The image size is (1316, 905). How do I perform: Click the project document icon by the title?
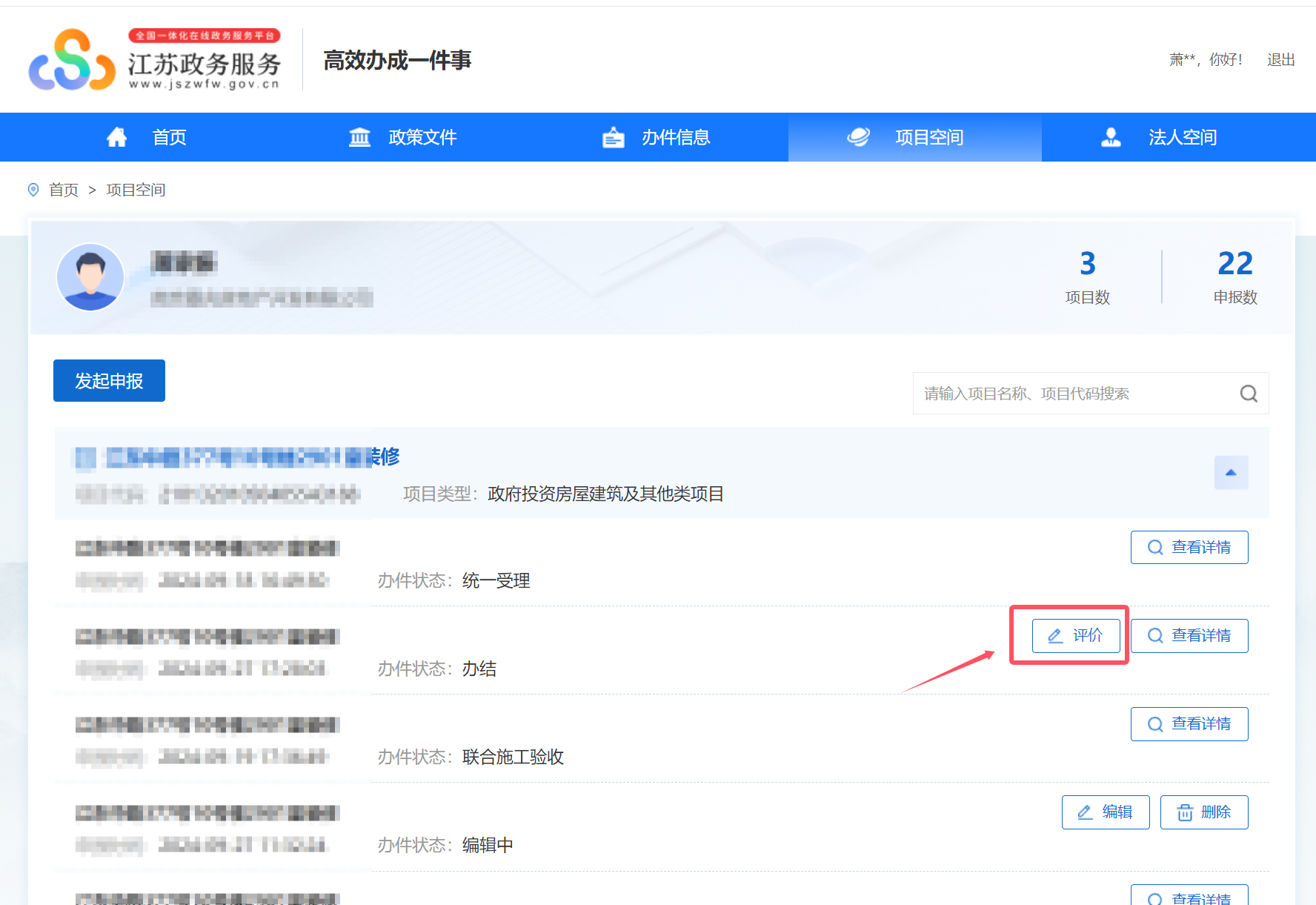coord(85,459)
